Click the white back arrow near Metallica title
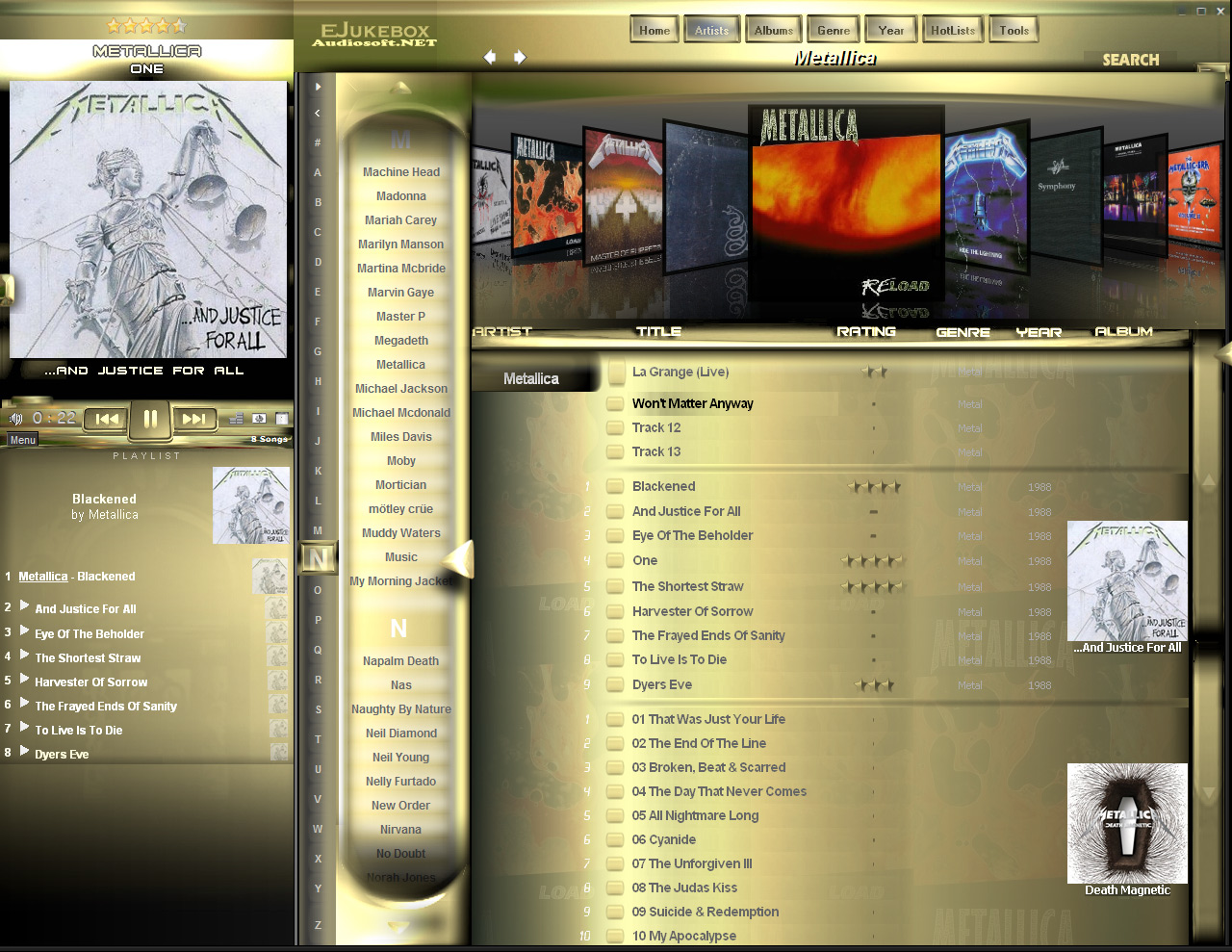 pos(490,57)
